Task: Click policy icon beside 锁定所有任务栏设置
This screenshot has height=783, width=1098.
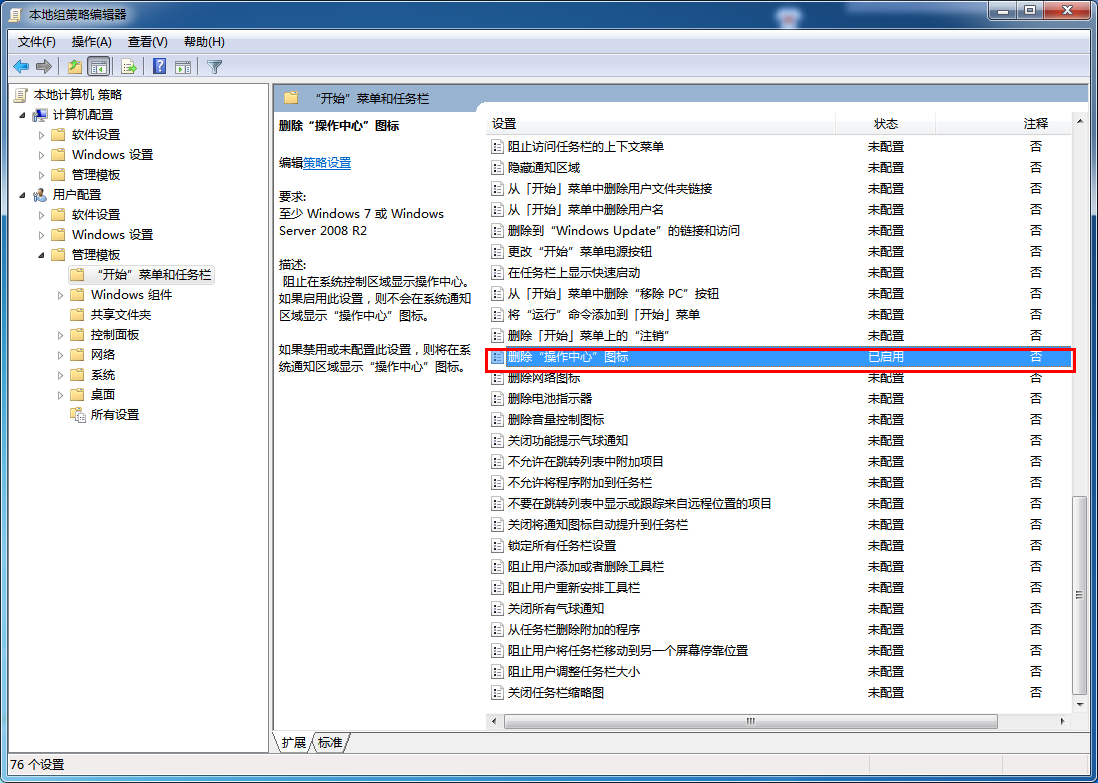Action: point(497,546)
